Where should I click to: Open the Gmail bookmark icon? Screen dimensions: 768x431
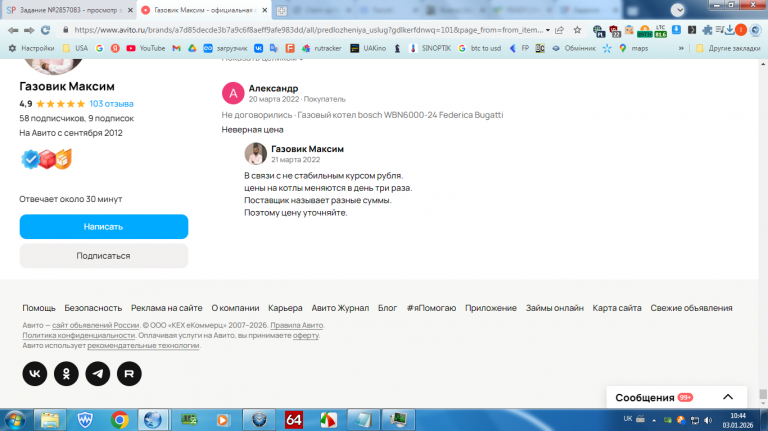click(x=176, y=48)
